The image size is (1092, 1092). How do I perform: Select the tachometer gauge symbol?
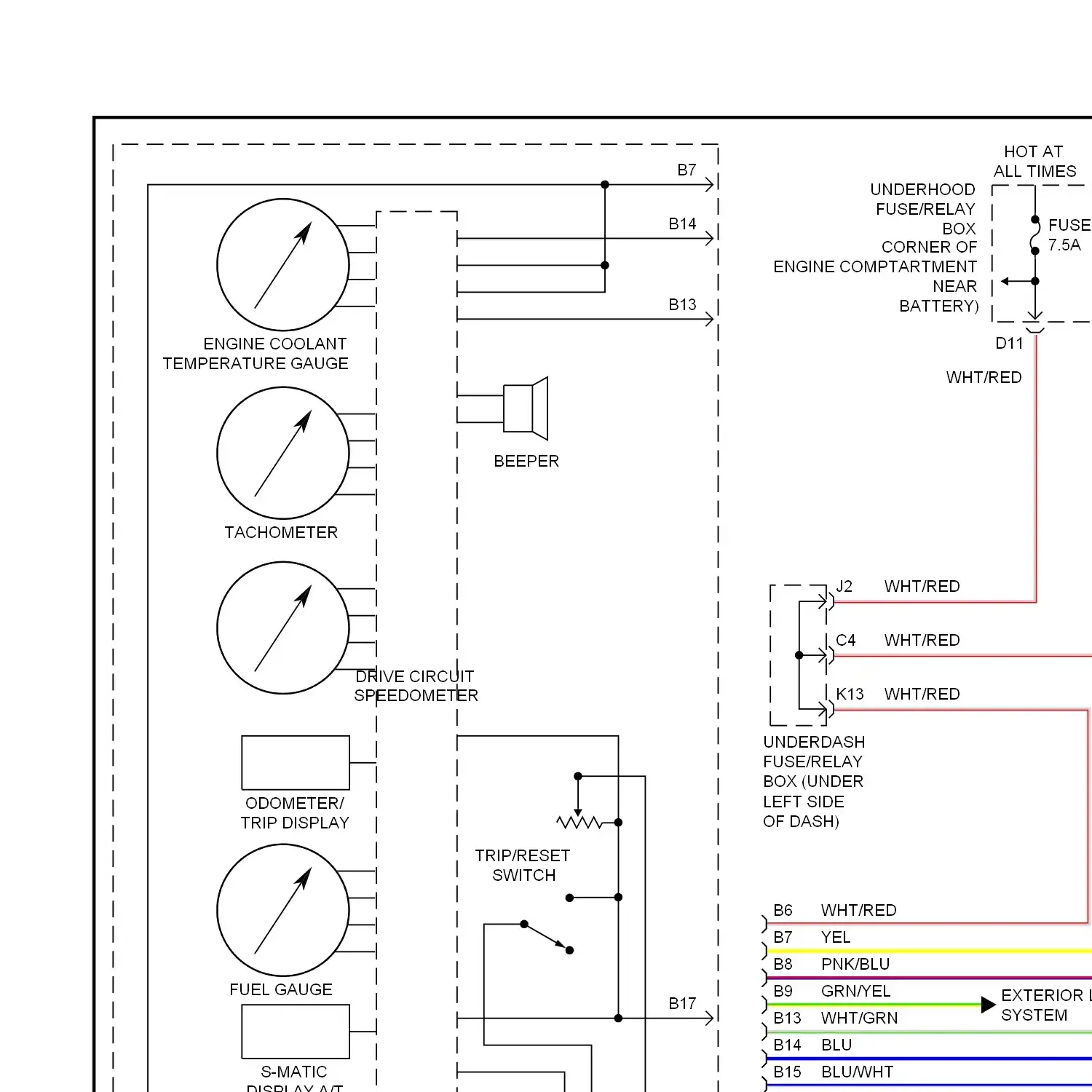click(283, 453)
